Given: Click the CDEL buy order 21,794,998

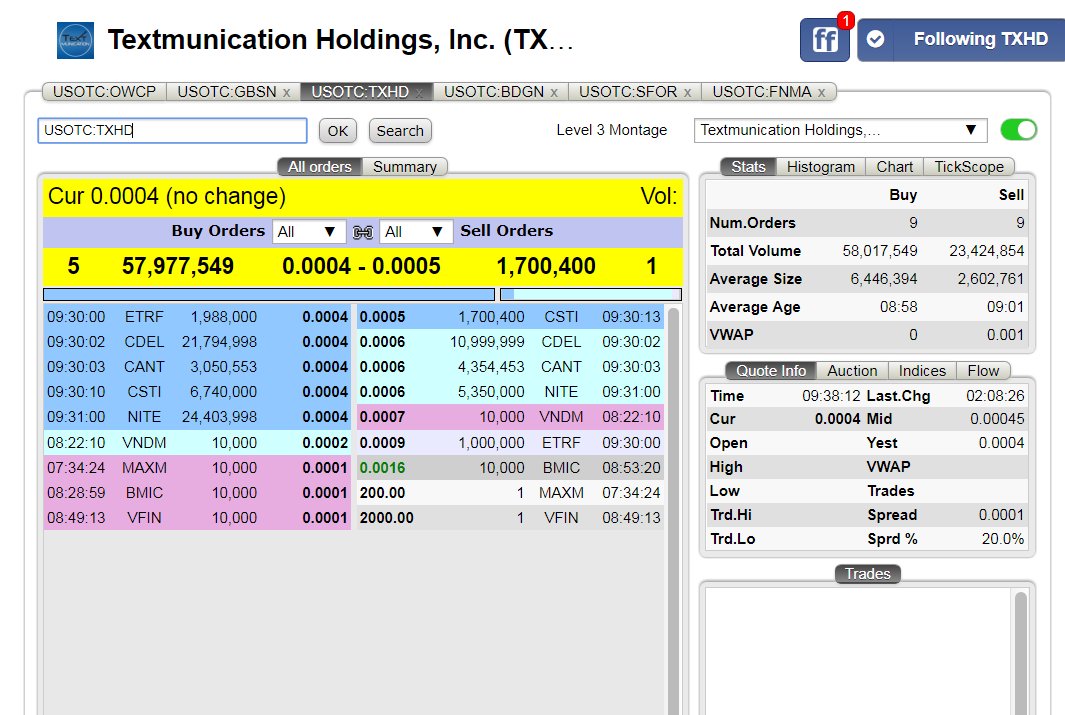Looking at the screenshot, I should pos(197,342).
